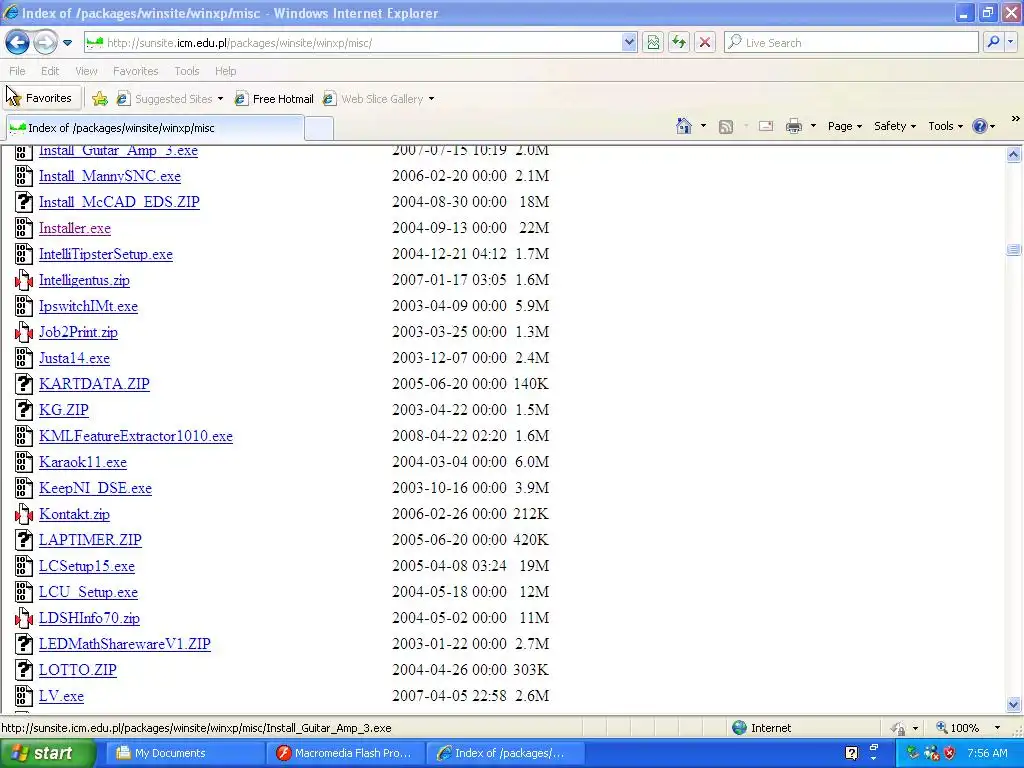Screen dimensions: 1024x768
Task: Click the Stop loading icon
Action: (x=705, y=43)
